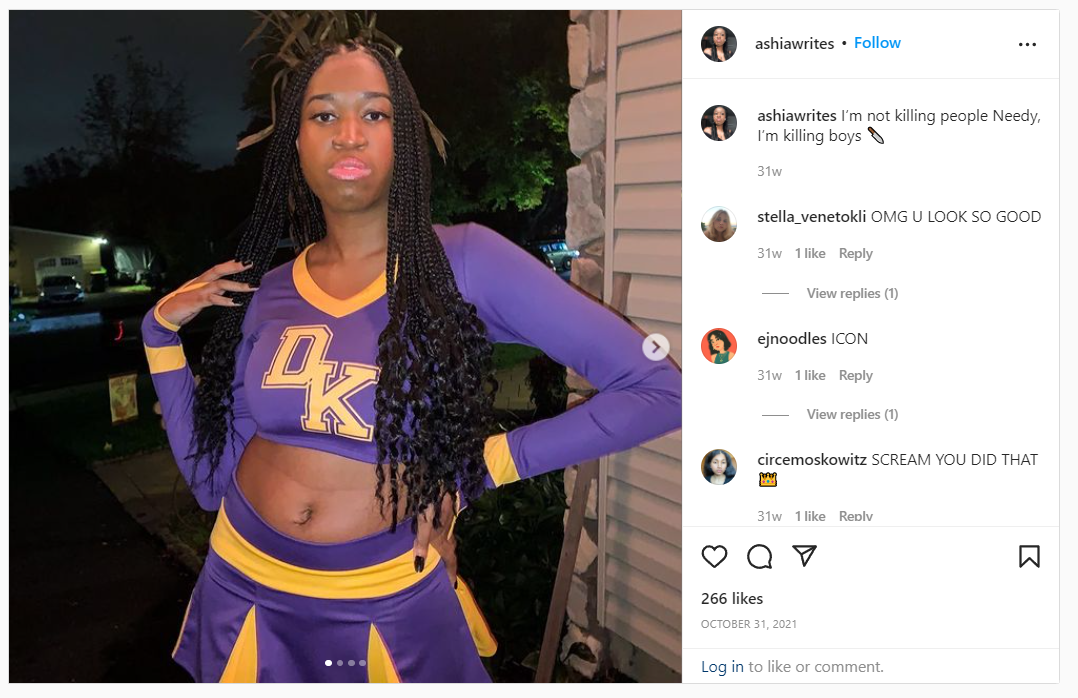Open ashiawrites profile picture in the header
1078x698 pixels.
pyautogui.click(x=718, y=44)
